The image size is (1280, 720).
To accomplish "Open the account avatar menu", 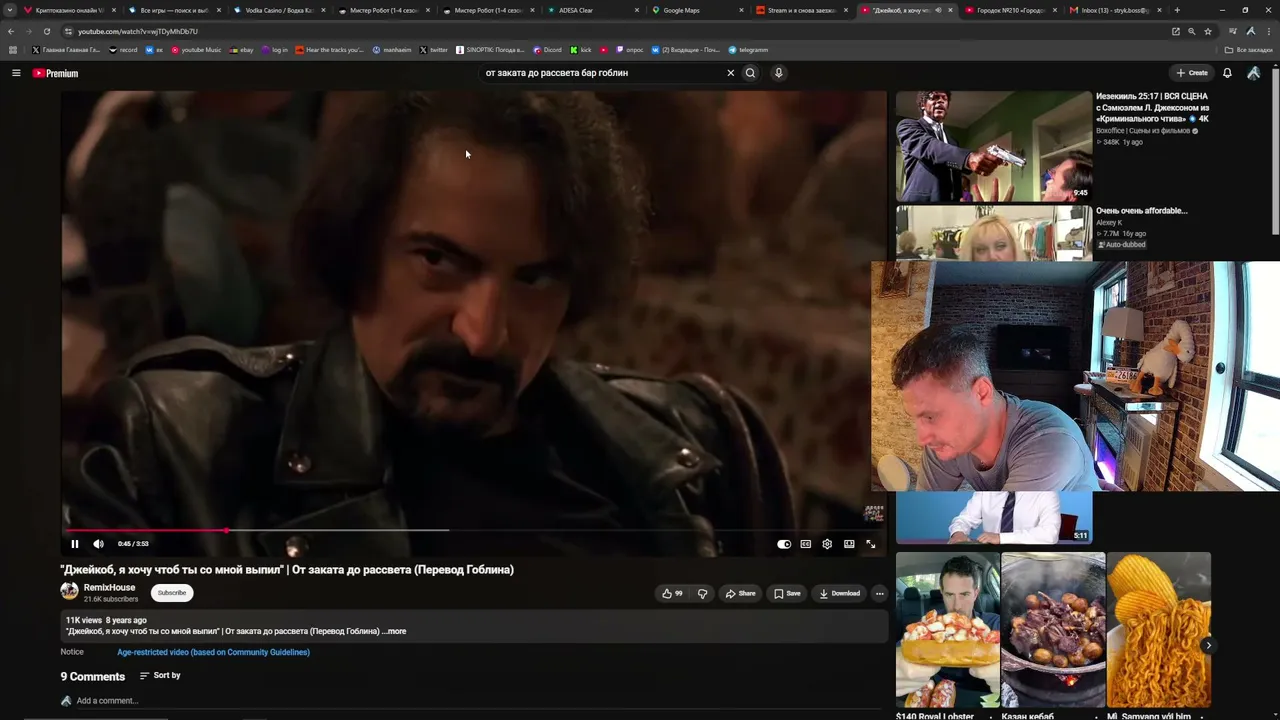I will tap(1253, 73).
